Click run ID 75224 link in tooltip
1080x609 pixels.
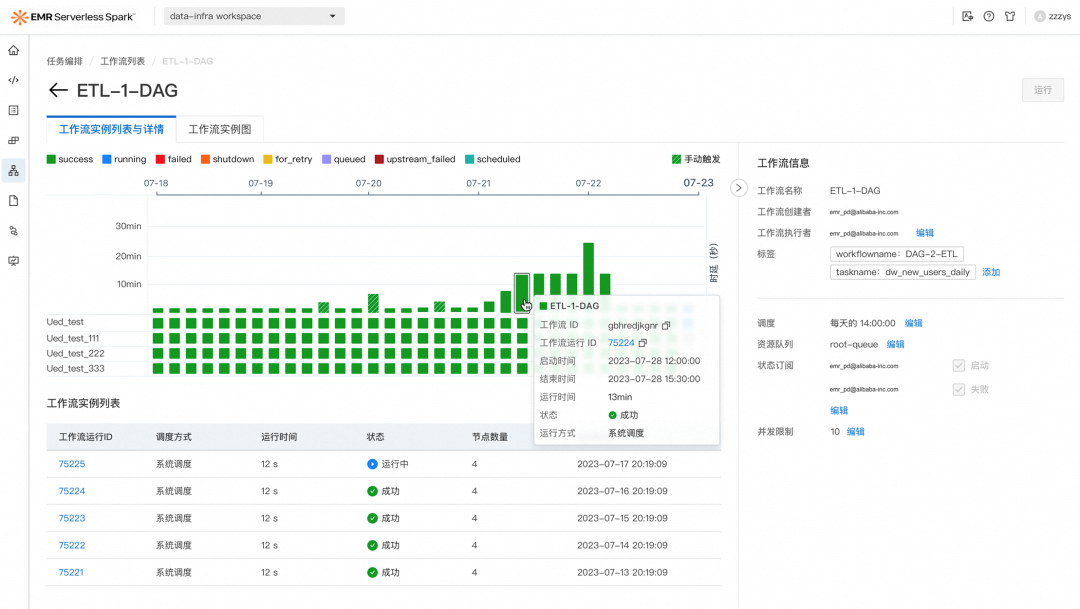point(621,343)
